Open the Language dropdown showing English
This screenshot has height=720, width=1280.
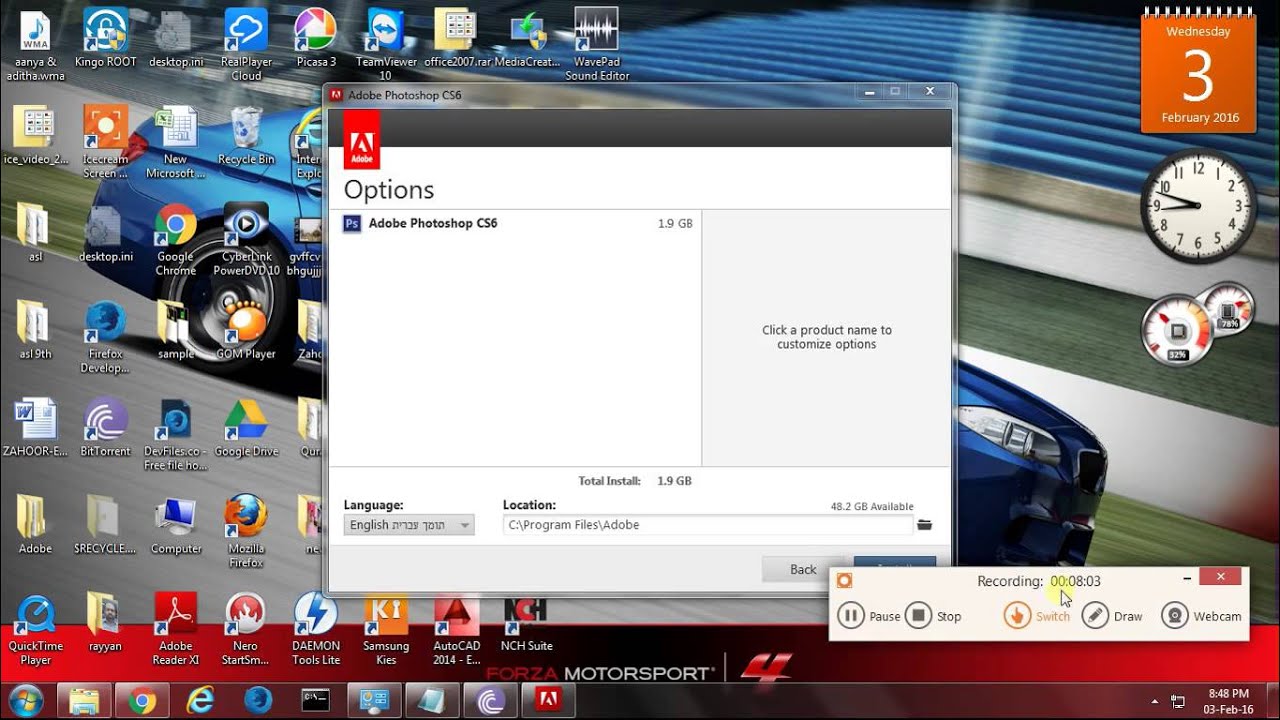[409, 524]
